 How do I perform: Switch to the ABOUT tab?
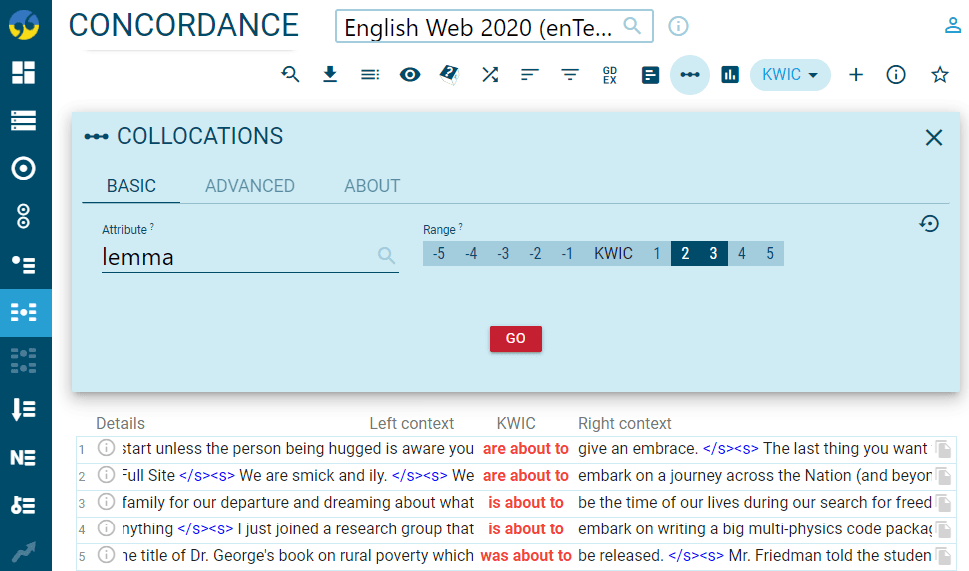click(x=372, y=186)
